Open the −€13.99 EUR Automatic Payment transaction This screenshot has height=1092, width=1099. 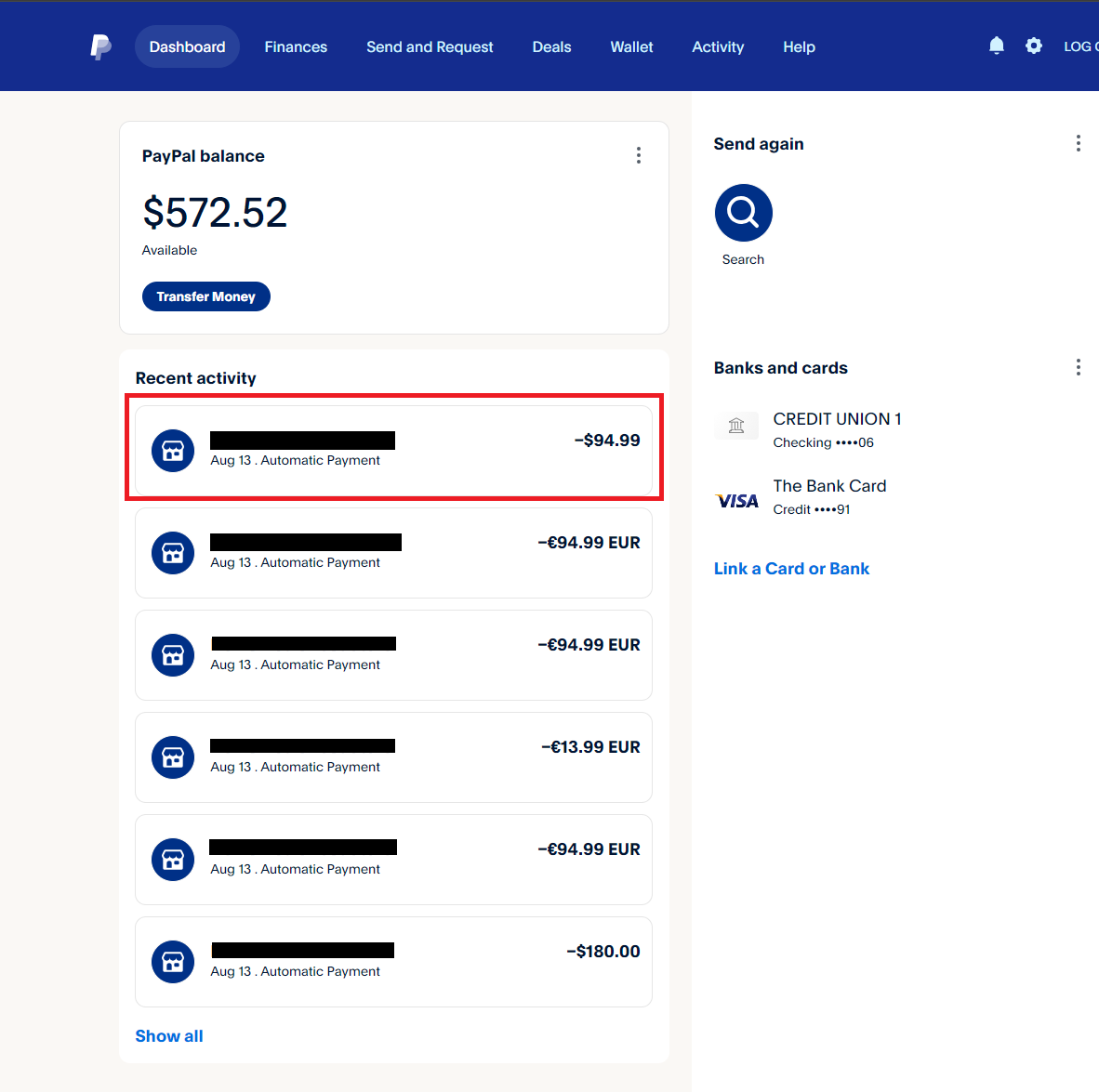[x=393, y=757]
